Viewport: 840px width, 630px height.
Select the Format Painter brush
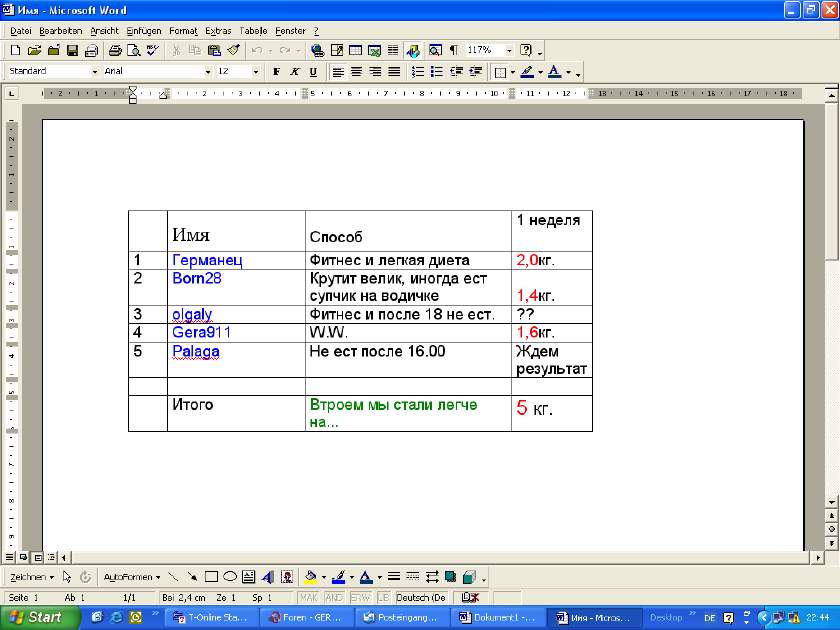[x=232, y=50]
